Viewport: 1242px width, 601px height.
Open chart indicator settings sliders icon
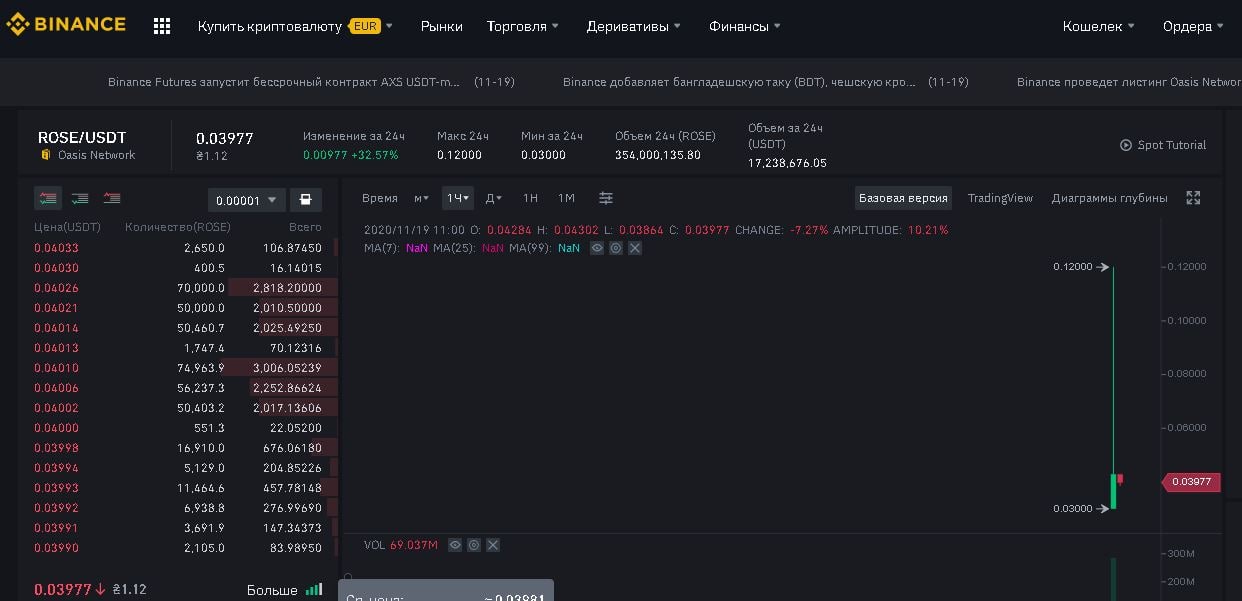[x=606, y=198]
